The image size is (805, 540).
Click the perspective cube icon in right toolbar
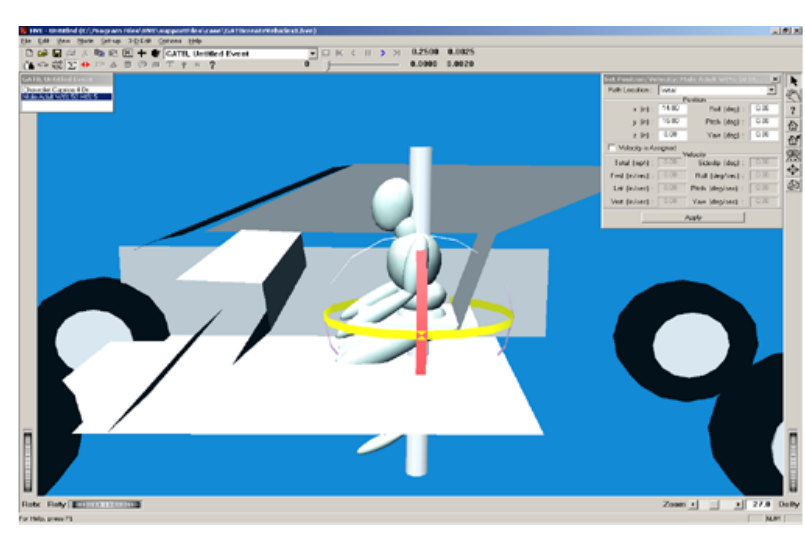(x=794, y=185)
